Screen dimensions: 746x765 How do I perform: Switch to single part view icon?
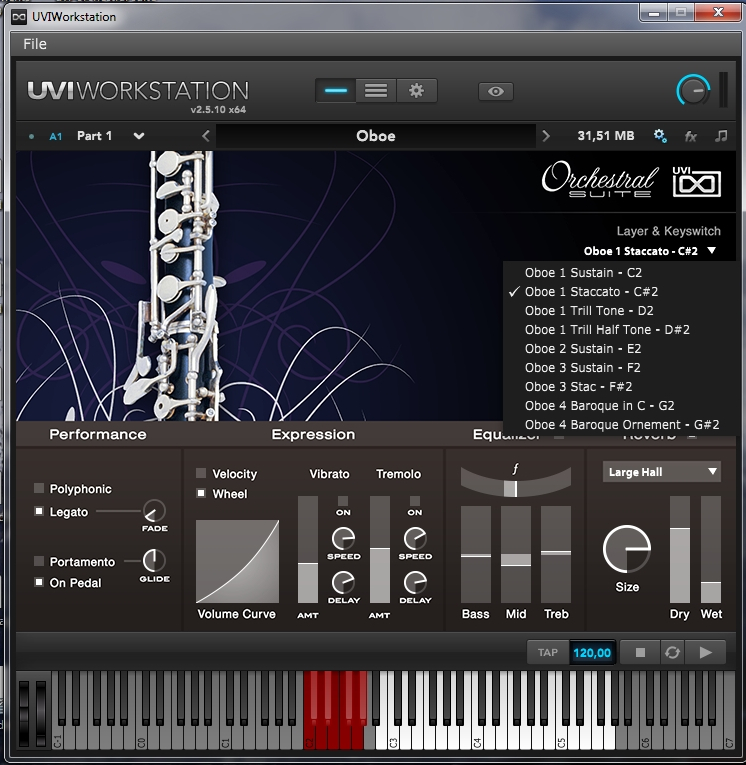(x=336, y=91)
